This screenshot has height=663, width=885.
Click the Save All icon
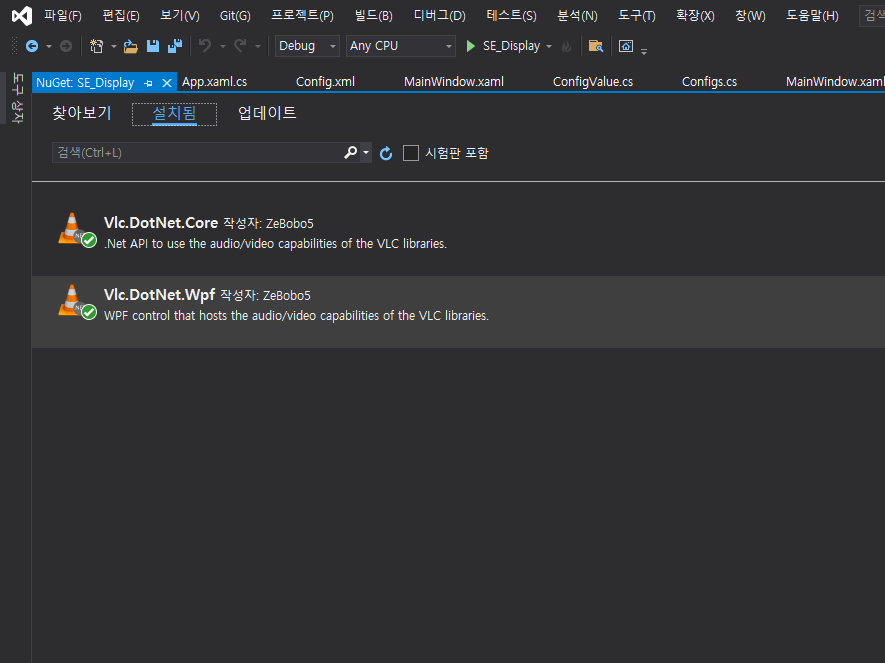point(174,46)
